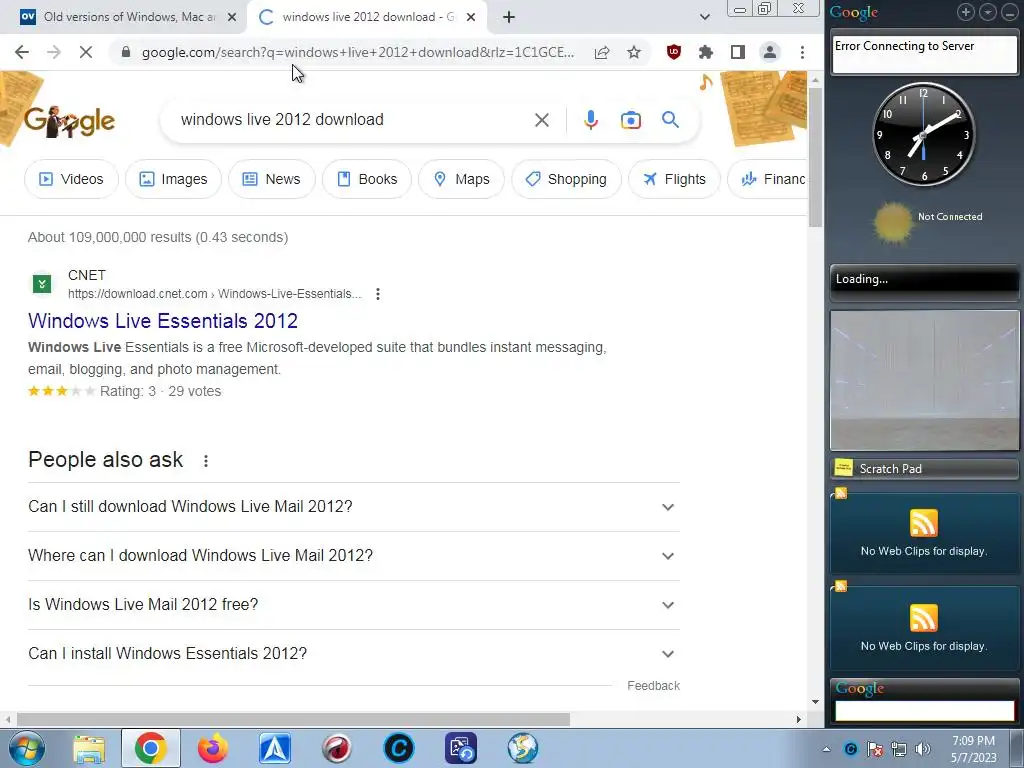Image resolution: width=1024 pixels, height=768 pixels.
Task: Clear the Google search box text
Action: tap(541, 120)
